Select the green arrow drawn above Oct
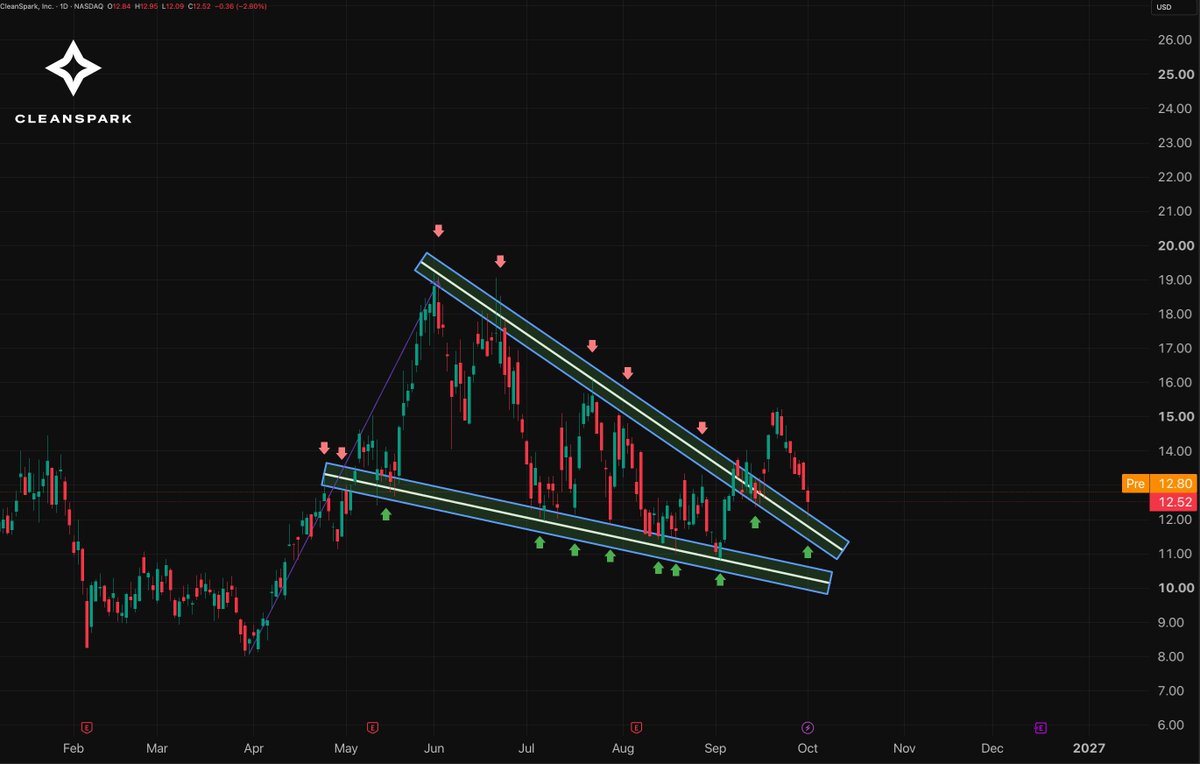The width and height of the screenshot is (1200, 764). [x=808, y=551]
